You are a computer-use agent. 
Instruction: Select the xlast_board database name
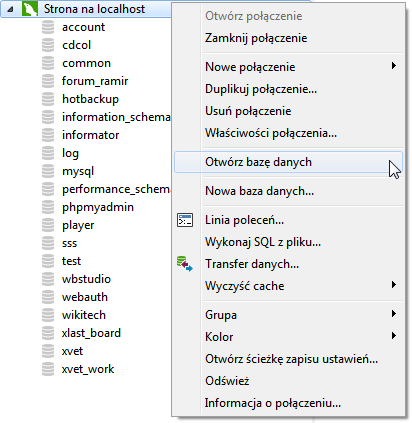[91, 333]
